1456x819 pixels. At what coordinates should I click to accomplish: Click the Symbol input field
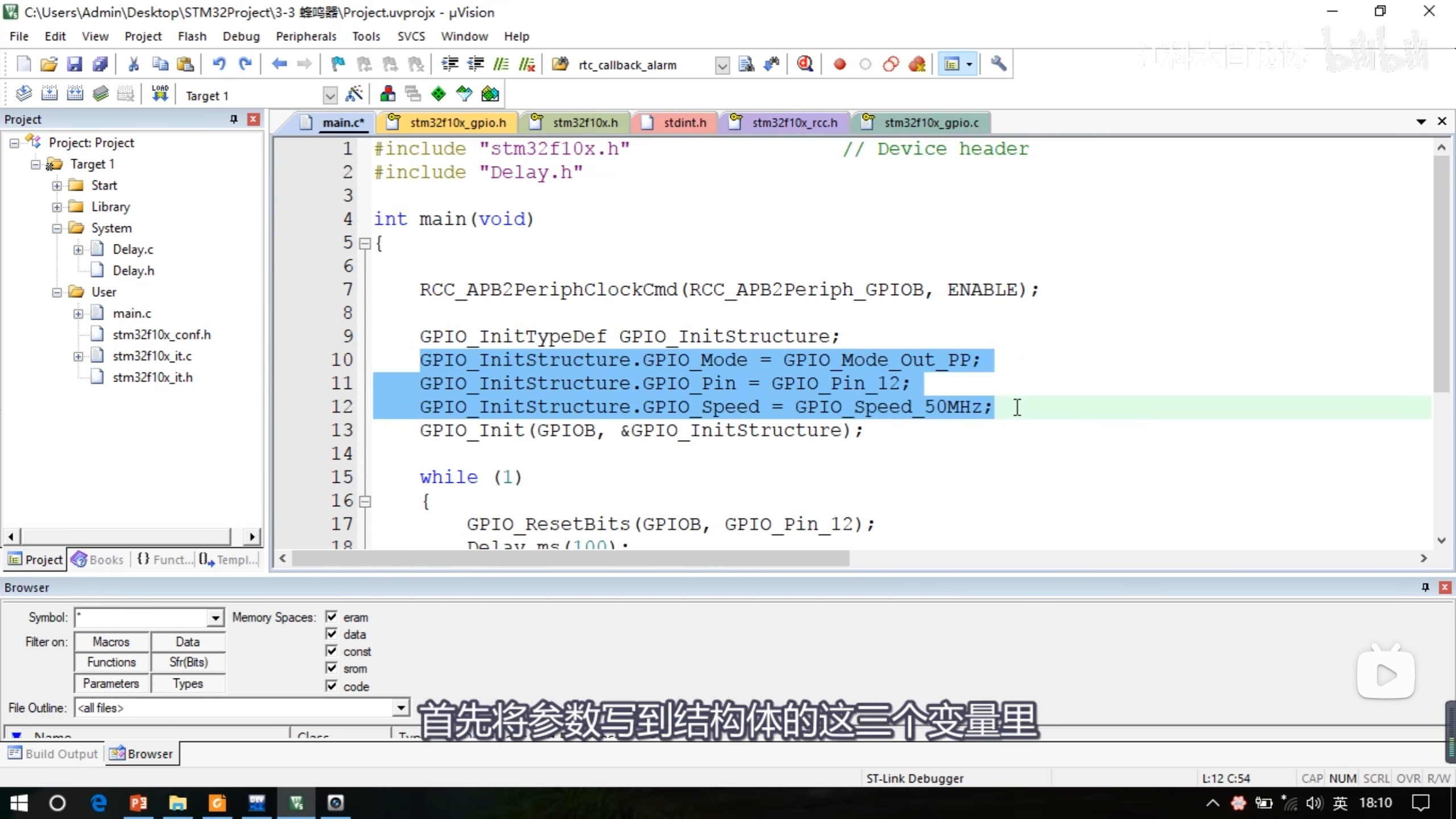[x=141, y=618]
